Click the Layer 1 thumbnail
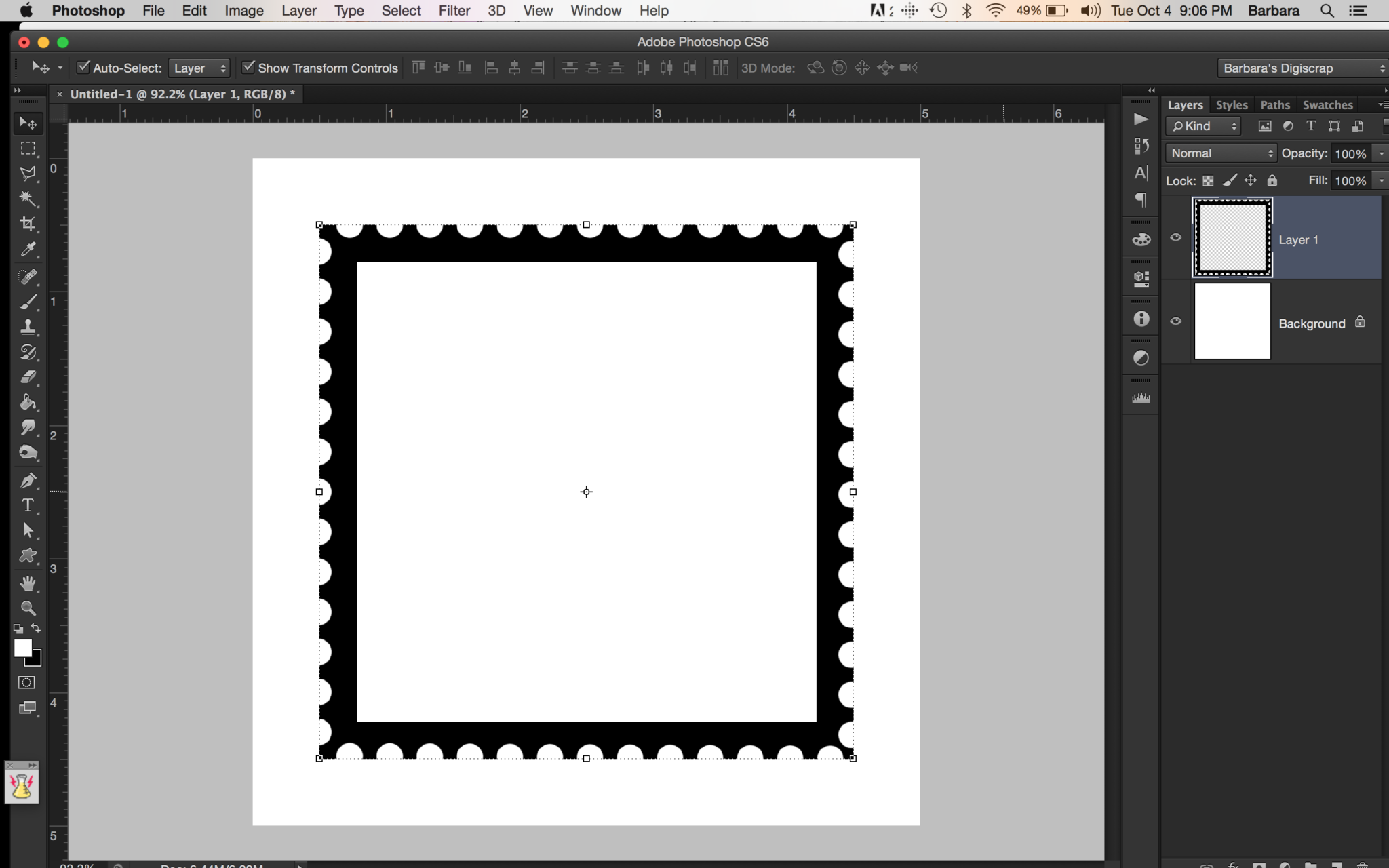 pos(1232,238)
